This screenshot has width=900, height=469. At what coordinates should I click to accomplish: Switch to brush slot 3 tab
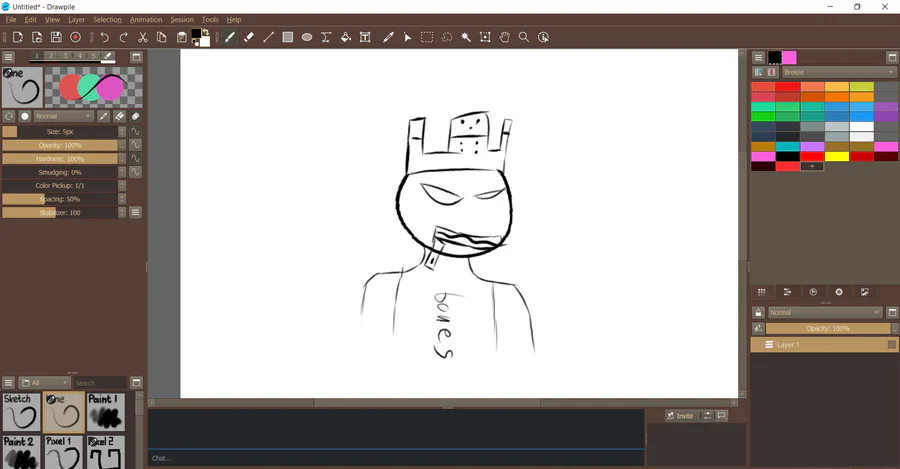[x=65, y=56]
